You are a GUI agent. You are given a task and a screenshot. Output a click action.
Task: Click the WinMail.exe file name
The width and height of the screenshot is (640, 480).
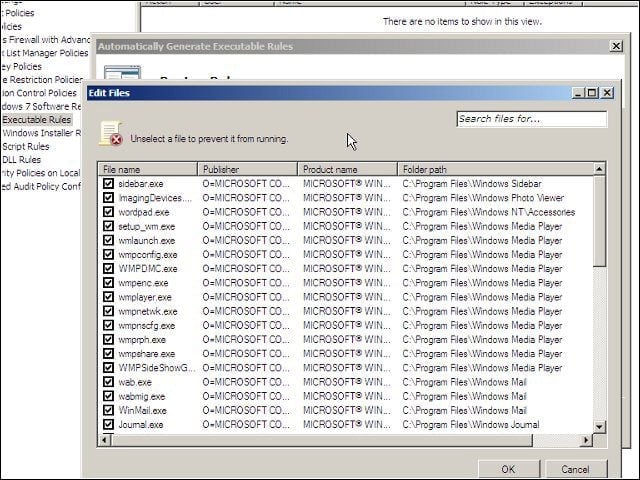(142, 410)
